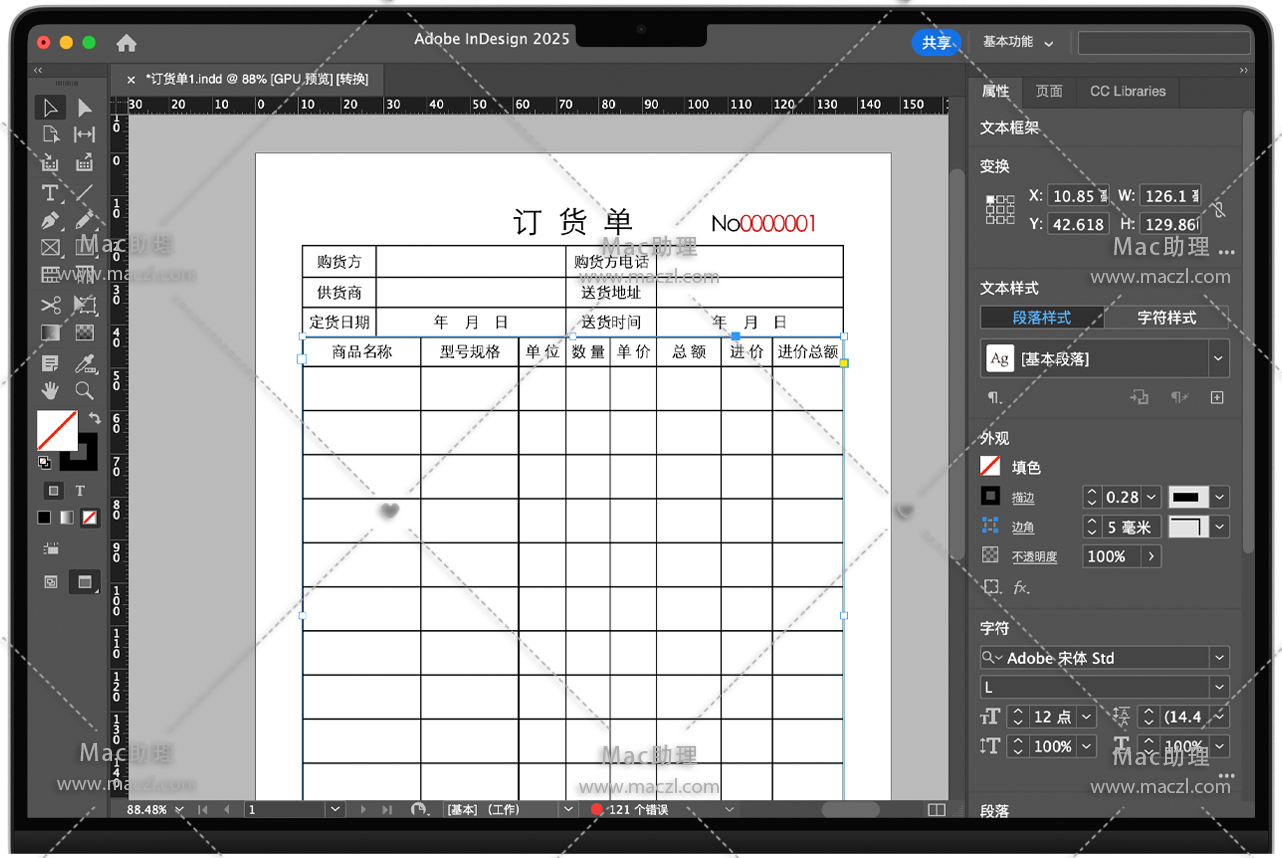Select the Type tool
The image size is (1282, 858).
(50, 192)
